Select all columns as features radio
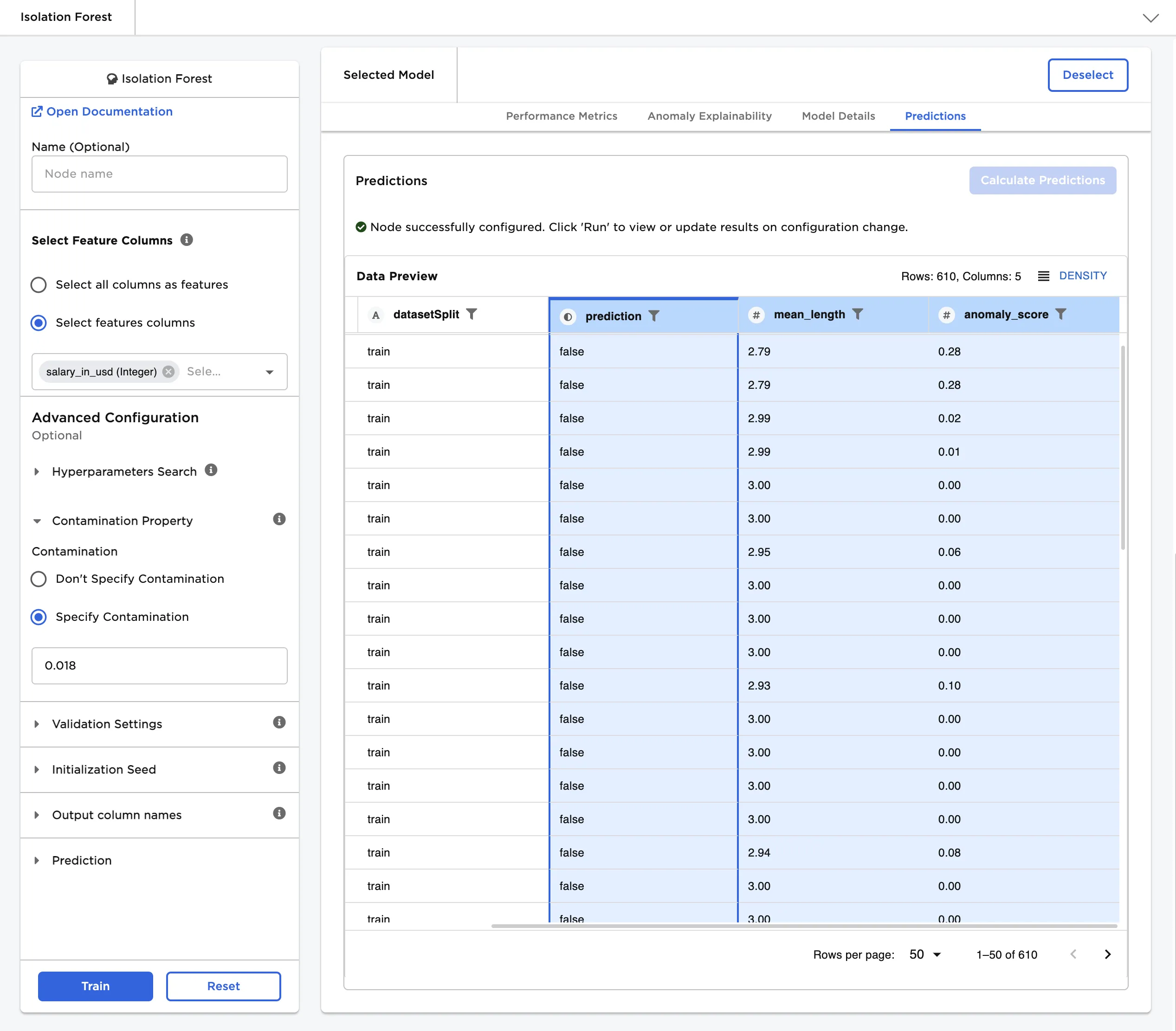The width and height of the screenshot is (1176, 1031). tap(39, 285)
